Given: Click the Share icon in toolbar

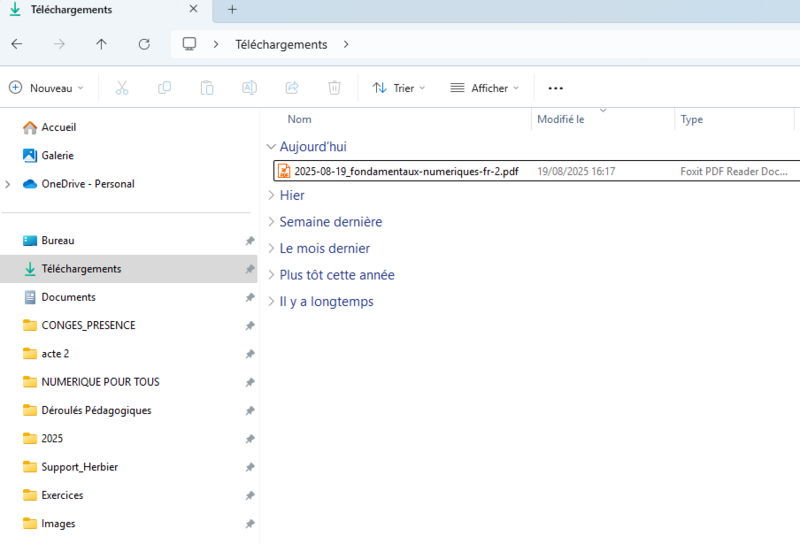Looking at the screenshot, I should point(292,88).
